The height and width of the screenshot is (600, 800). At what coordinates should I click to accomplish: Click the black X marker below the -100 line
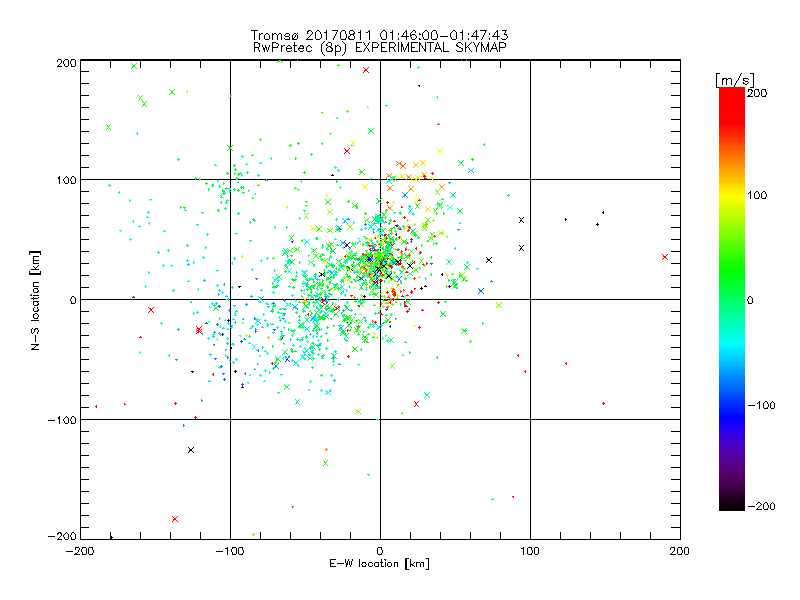click(191, 450)
